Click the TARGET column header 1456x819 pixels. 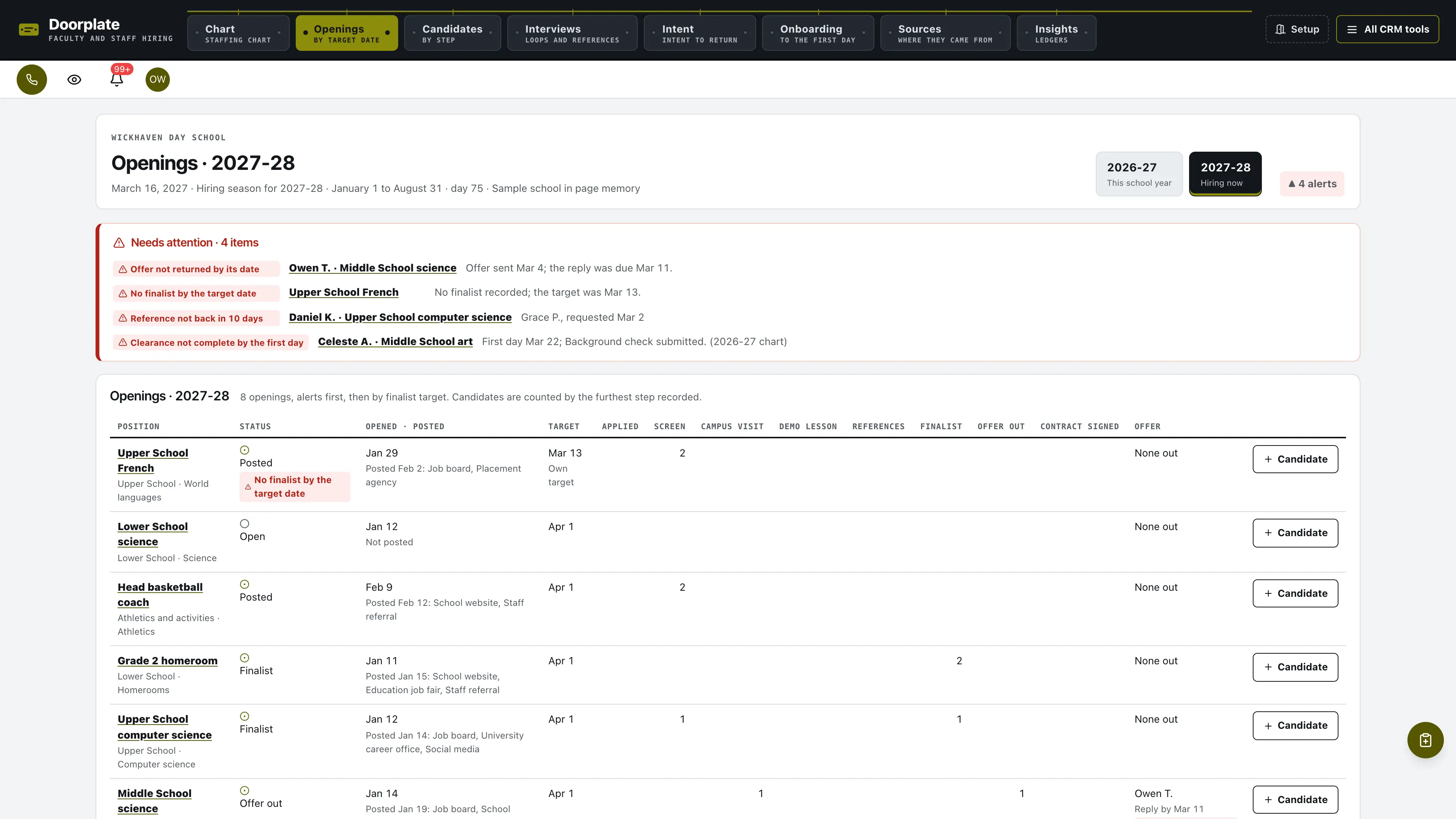[563, 427]
